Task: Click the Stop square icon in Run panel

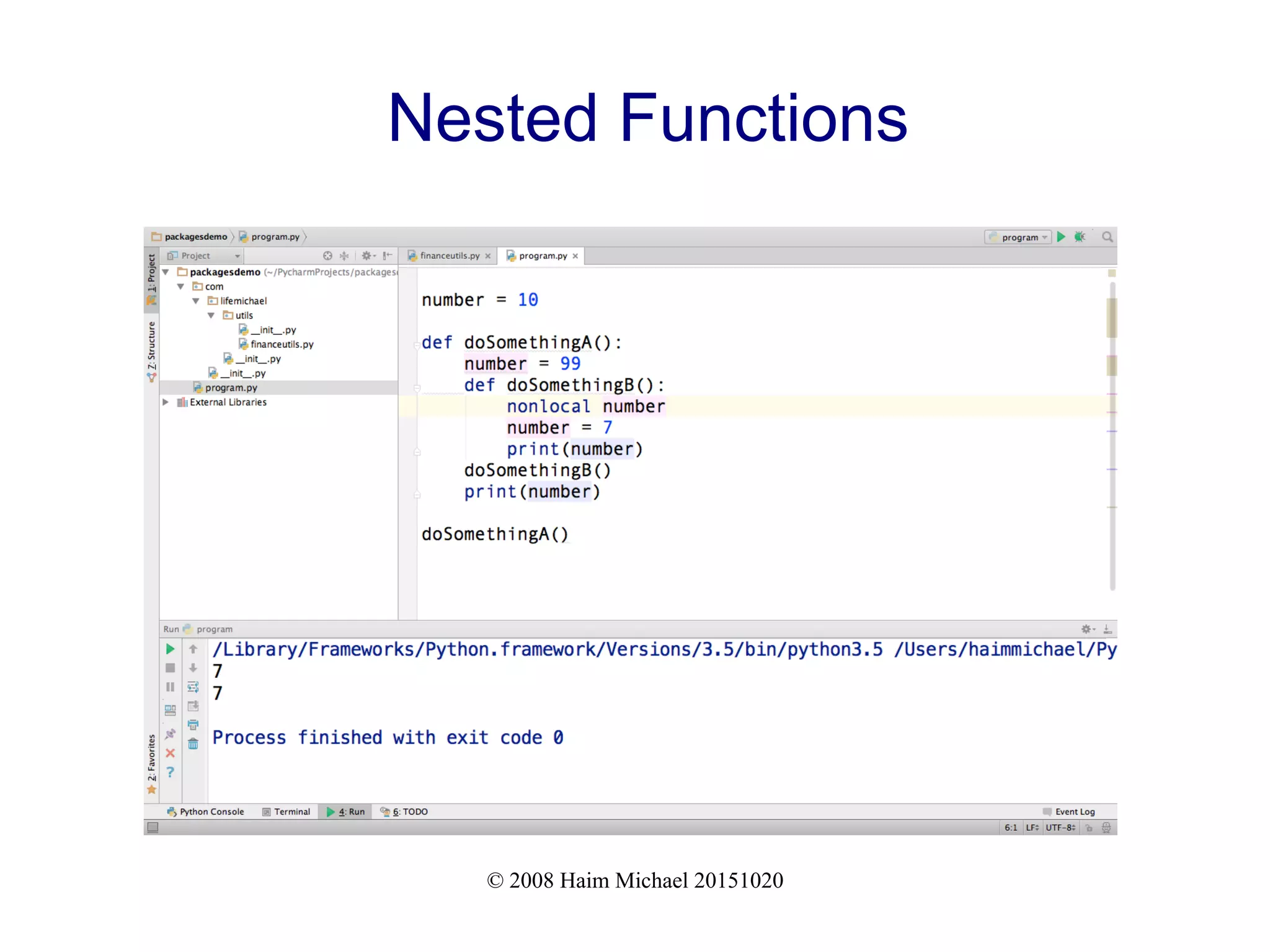Action: point(171,668)
